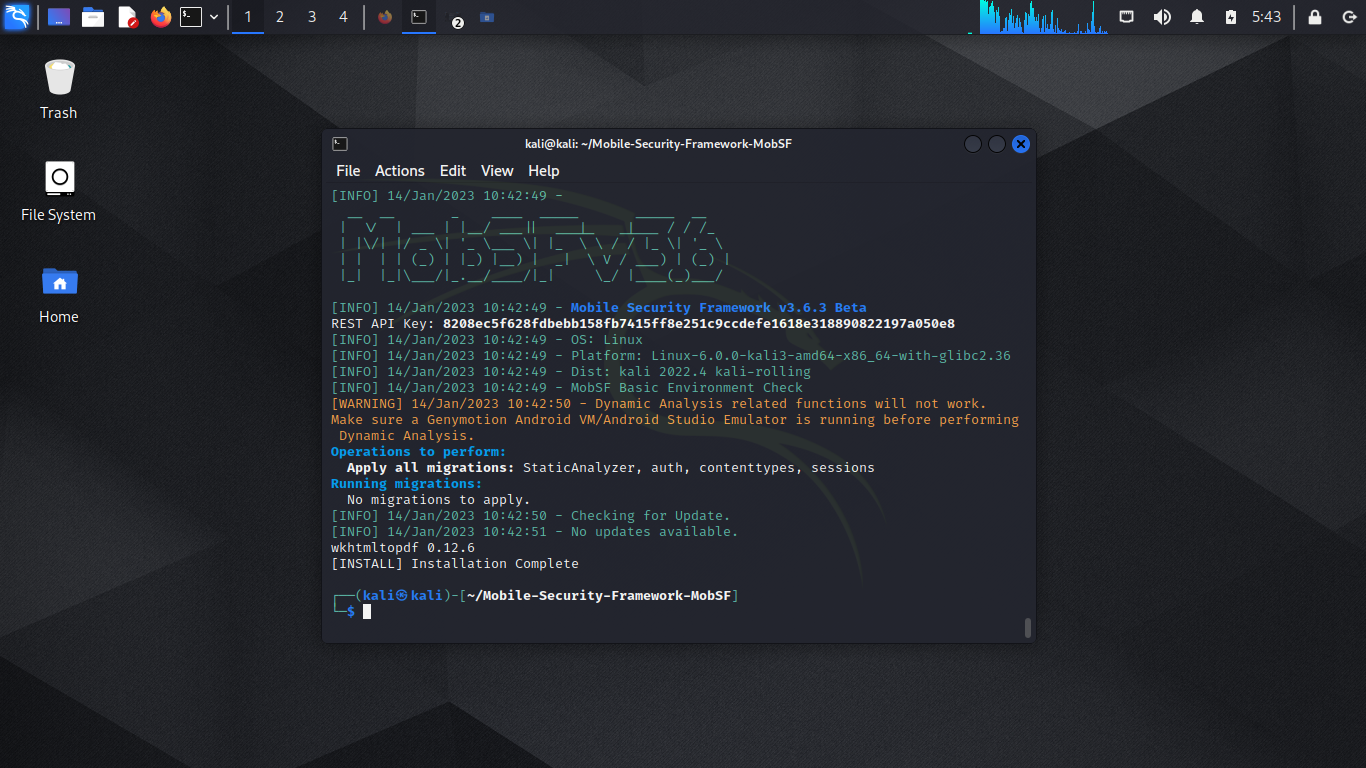Click the terminal icon in window titlebar
The height and width of the screenshot is (768, 1366).
[x=340, y=144]
